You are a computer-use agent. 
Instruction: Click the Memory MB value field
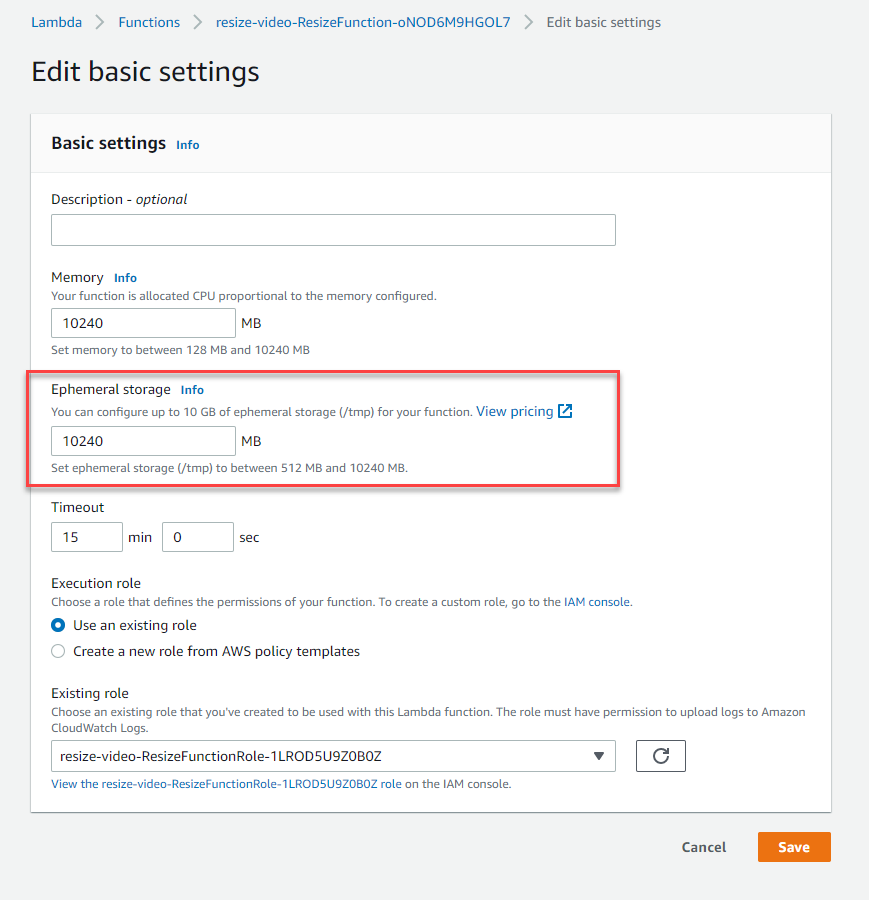pos(143,323)
